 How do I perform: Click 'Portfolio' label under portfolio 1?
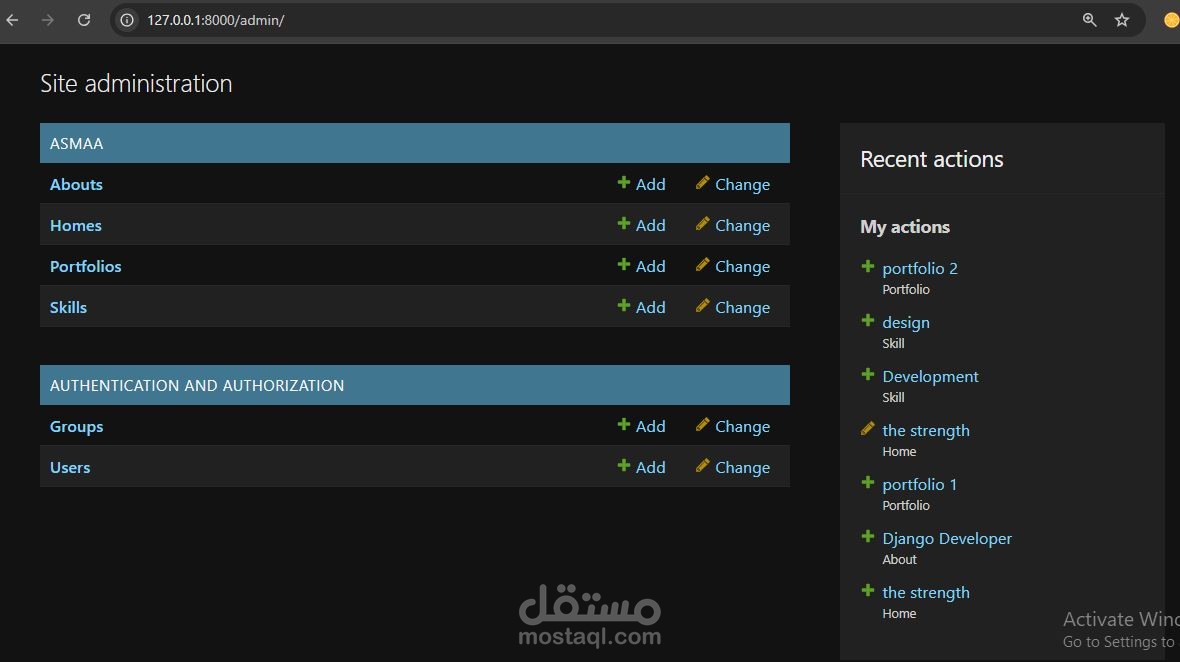(x=906, y=506)
